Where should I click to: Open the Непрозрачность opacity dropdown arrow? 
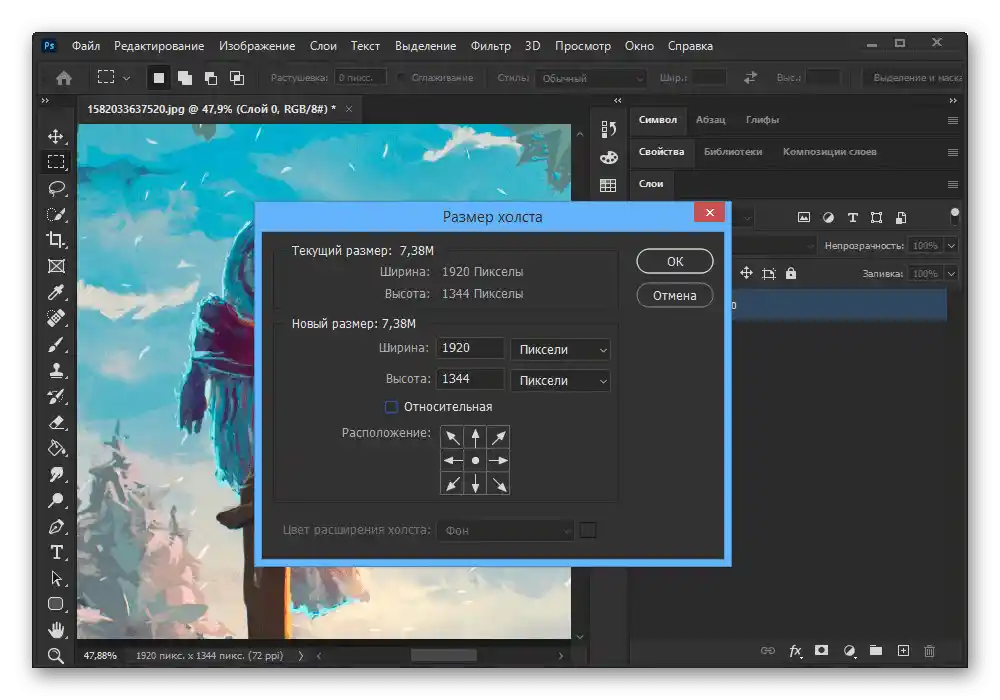[952, 245]
